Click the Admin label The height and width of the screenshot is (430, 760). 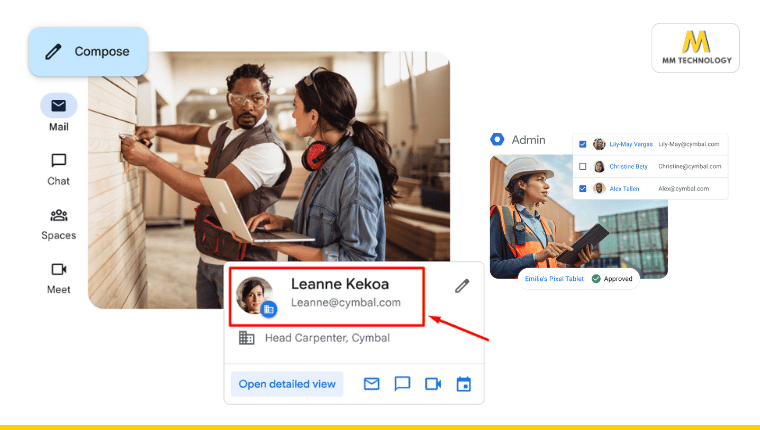point(528,140)
